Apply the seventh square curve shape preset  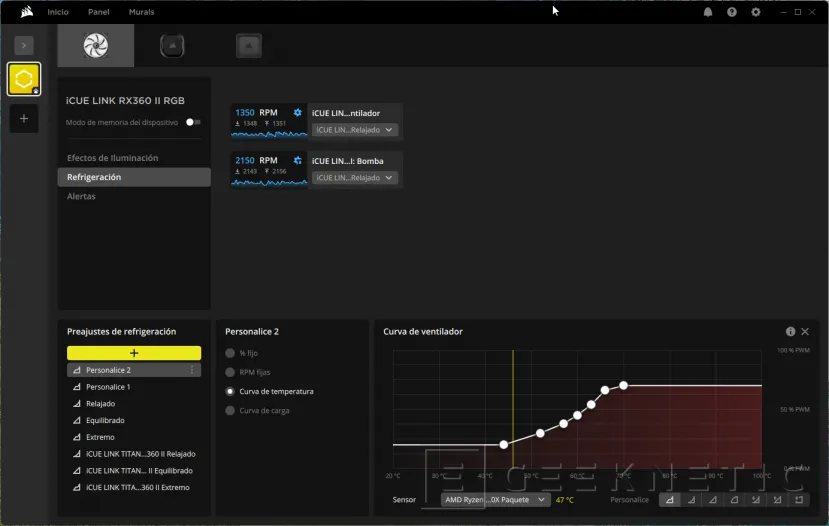(799, 500)
